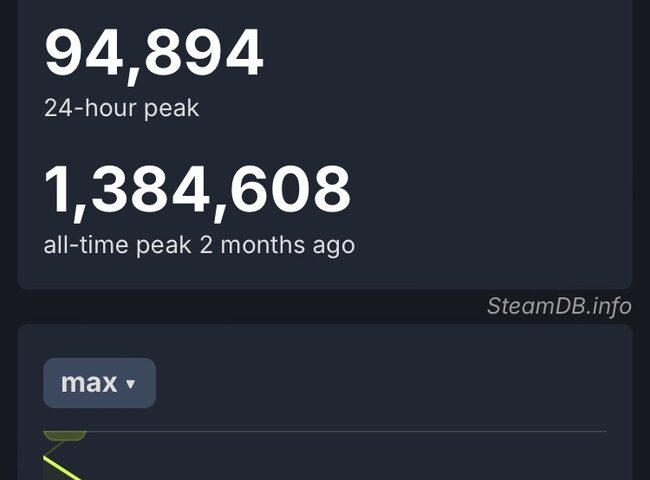The height and width of the screenshot is (480, 650).
Task: Click the small arrow beside max
Action: [131, 384]
